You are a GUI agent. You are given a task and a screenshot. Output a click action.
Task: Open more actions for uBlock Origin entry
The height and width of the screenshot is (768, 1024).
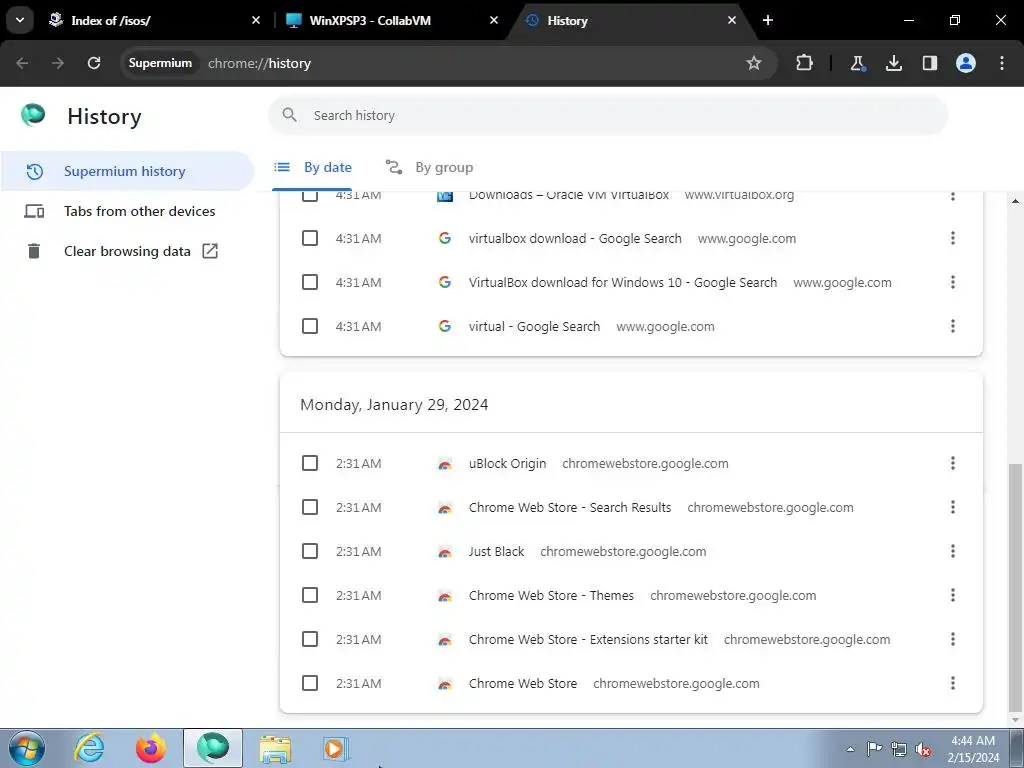point(953,463)
